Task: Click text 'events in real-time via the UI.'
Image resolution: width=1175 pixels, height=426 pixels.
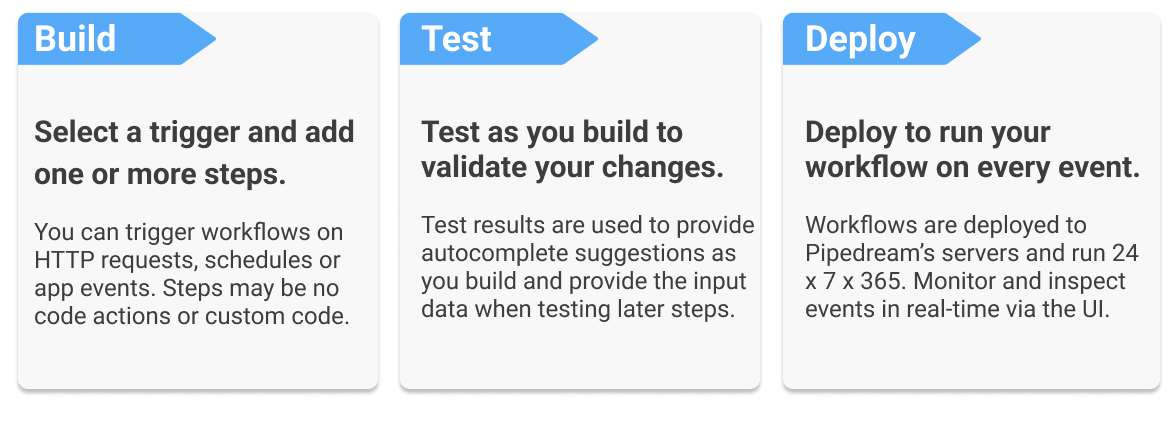Action: click(959, 309)
